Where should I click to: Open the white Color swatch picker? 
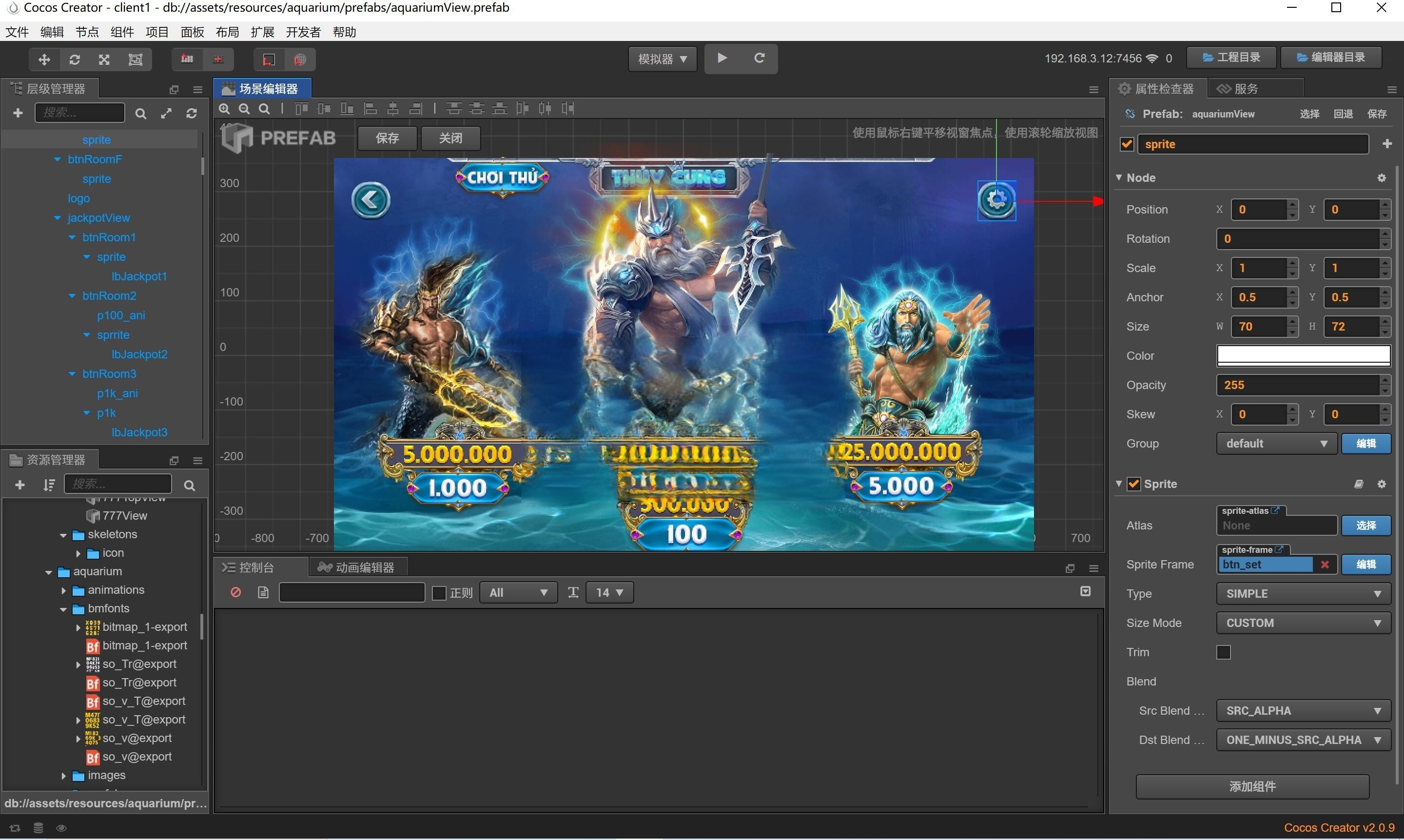1303,356
